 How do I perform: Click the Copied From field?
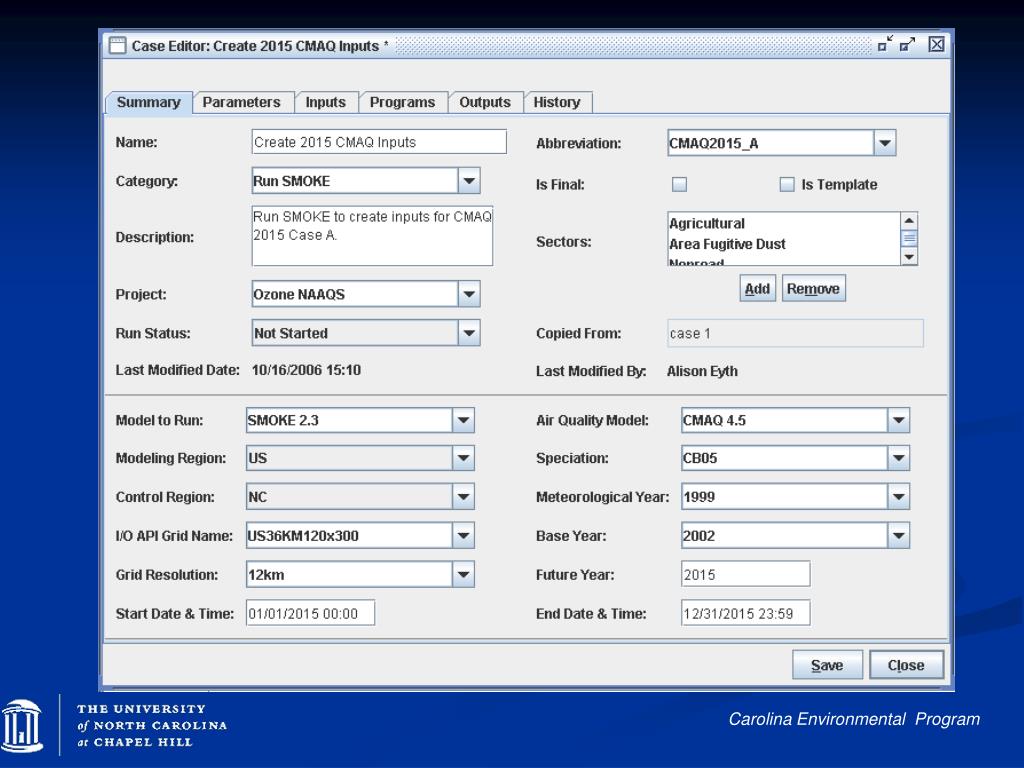coord(795,333)
